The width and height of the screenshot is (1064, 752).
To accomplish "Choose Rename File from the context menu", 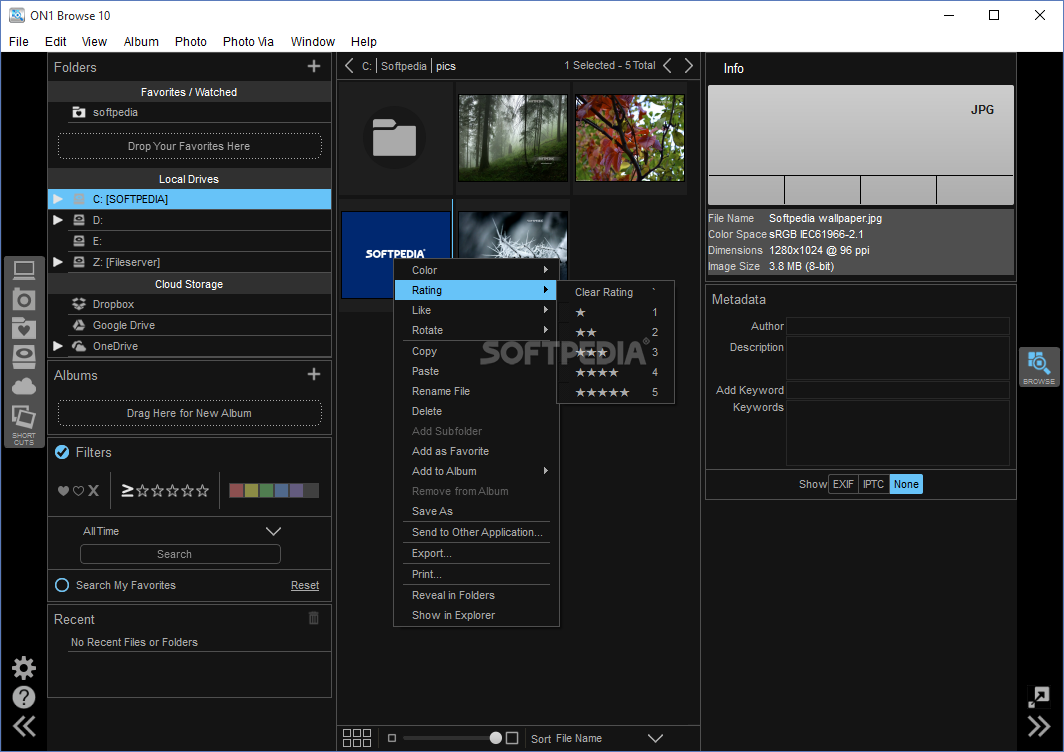I will [476, 391].
